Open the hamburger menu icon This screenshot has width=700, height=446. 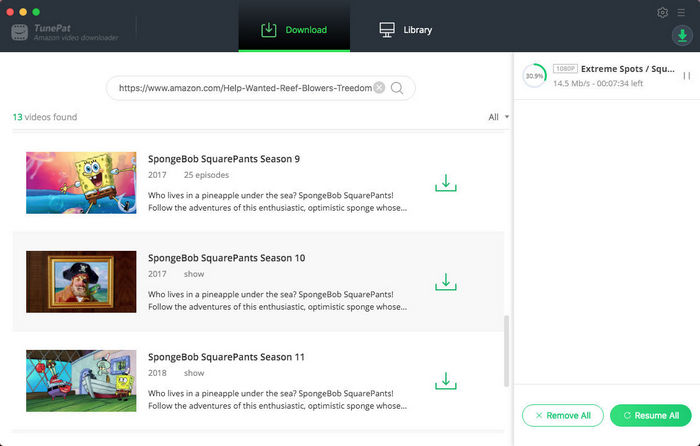(x=681, y=13)
